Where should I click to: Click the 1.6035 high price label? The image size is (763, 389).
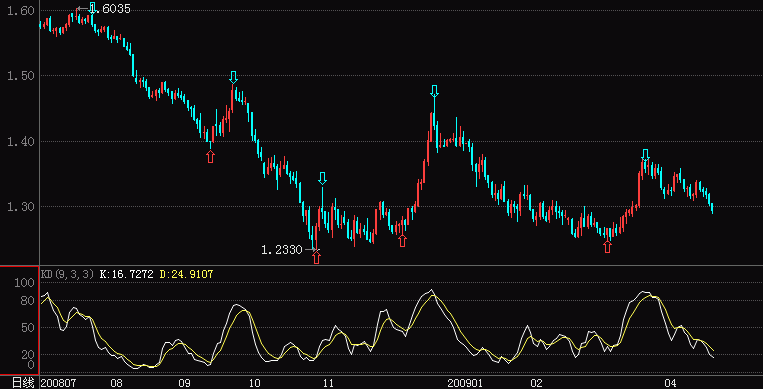tap(109, 9)
